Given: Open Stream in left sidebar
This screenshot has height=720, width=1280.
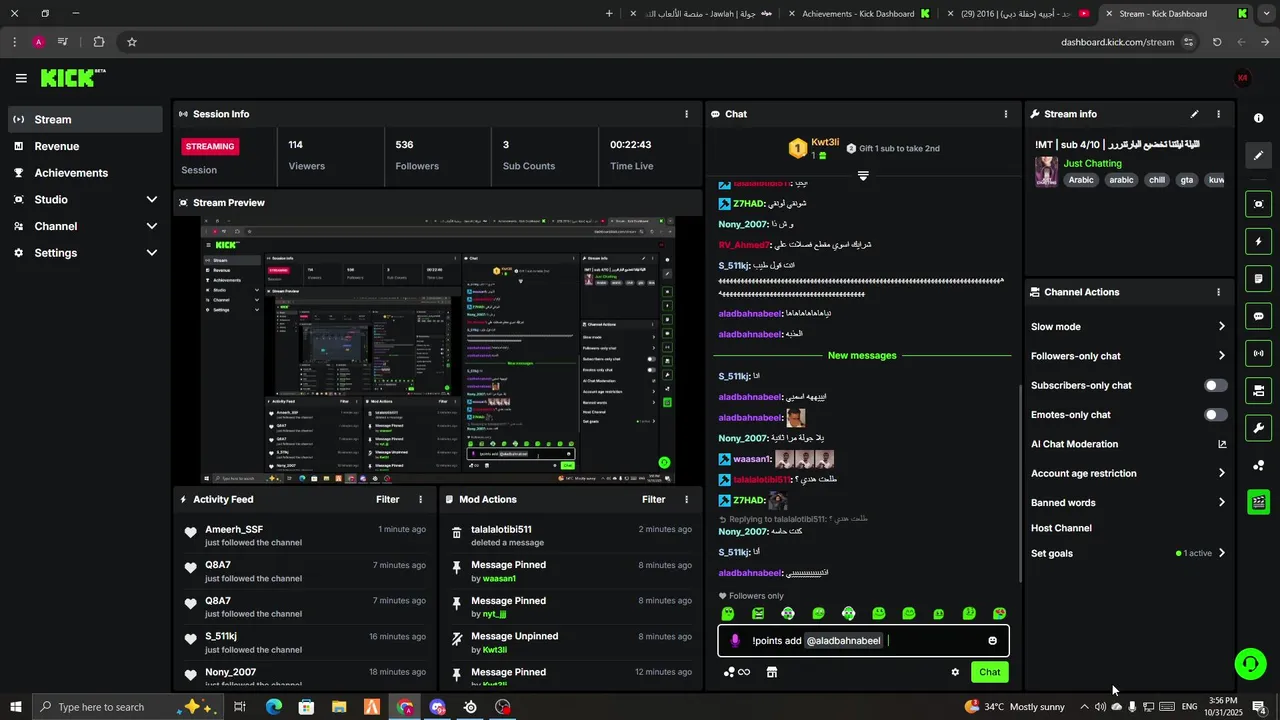Looking at the screenshot, I should click(85, 119).
